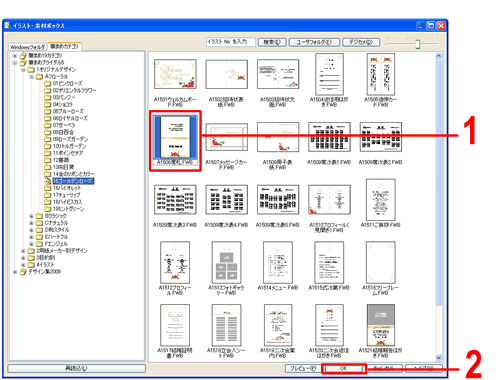Select the A1518 witness sheet thumbnail

226,325
